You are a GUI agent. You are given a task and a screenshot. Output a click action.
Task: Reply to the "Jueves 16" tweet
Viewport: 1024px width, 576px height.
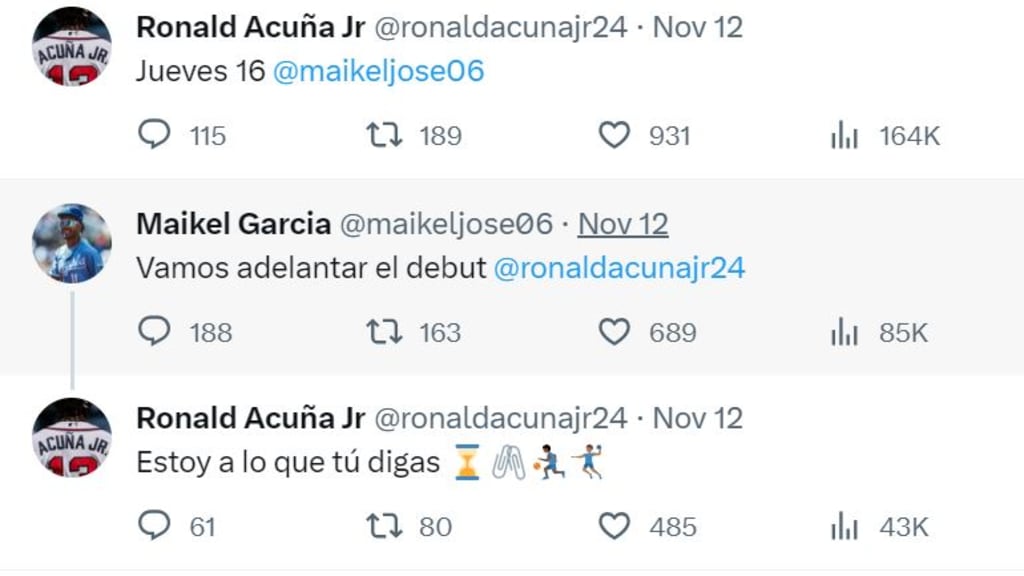pyautogui.click(x=154, y=135)
